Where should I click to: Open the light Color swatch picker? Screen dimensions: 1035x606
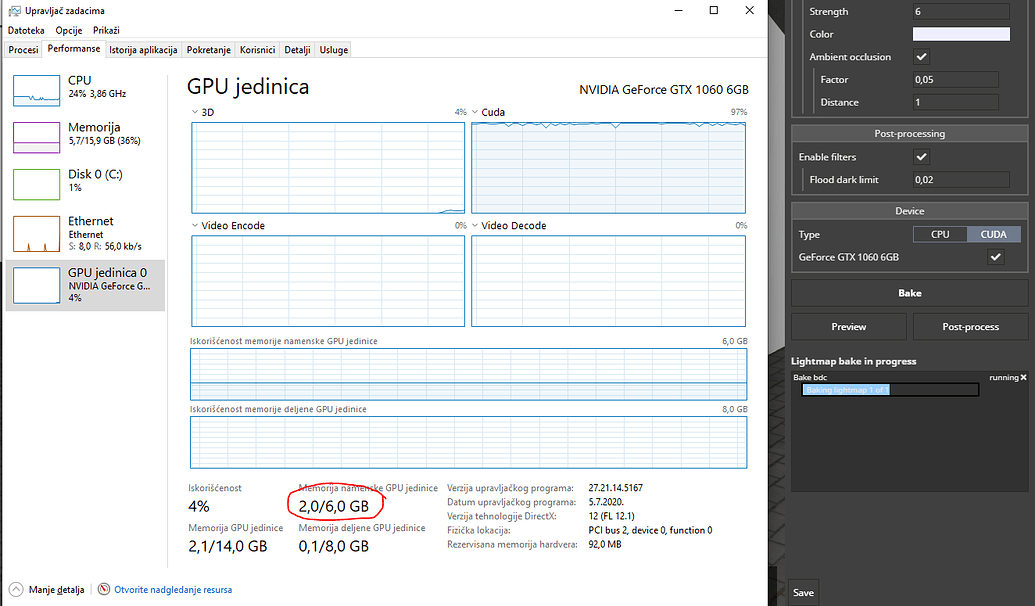coord(960,34)
